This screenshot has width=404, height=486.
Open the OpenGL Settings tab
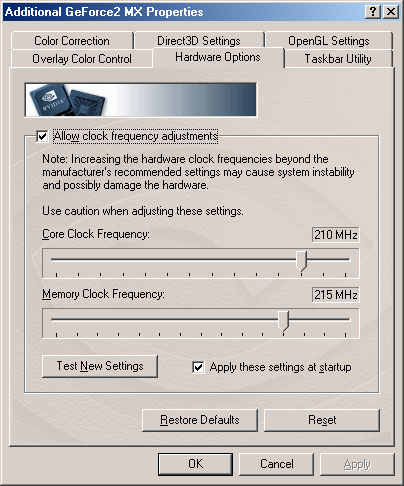coord(329,41)
